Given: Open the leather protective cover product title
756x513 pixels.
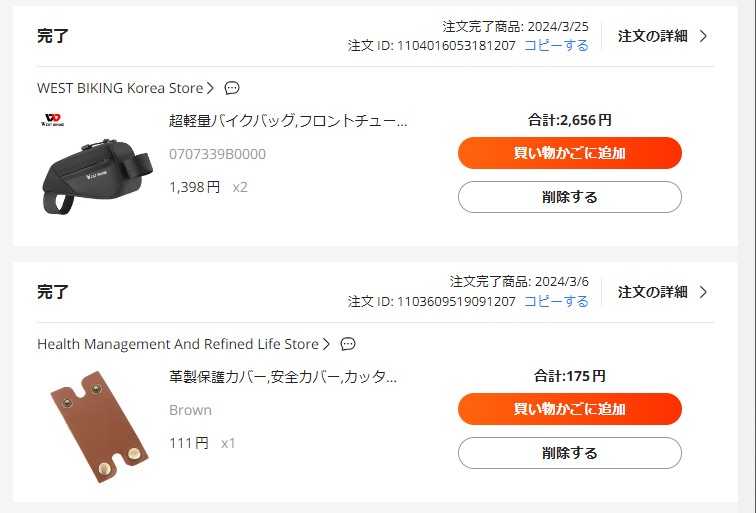Looking at the screenshot, I should pos(283,377).
